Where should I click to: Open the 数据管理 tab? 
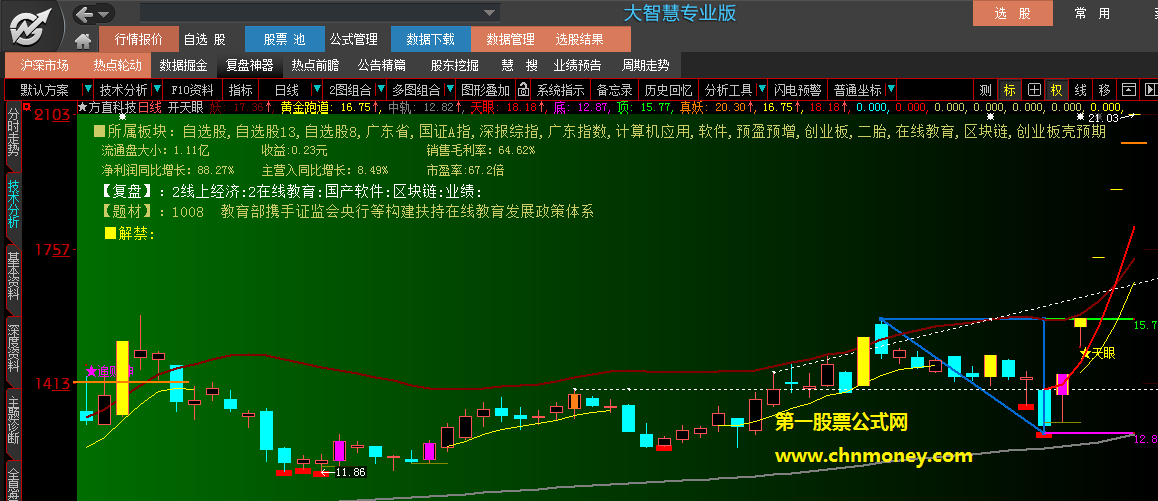(x=511, y=39)
